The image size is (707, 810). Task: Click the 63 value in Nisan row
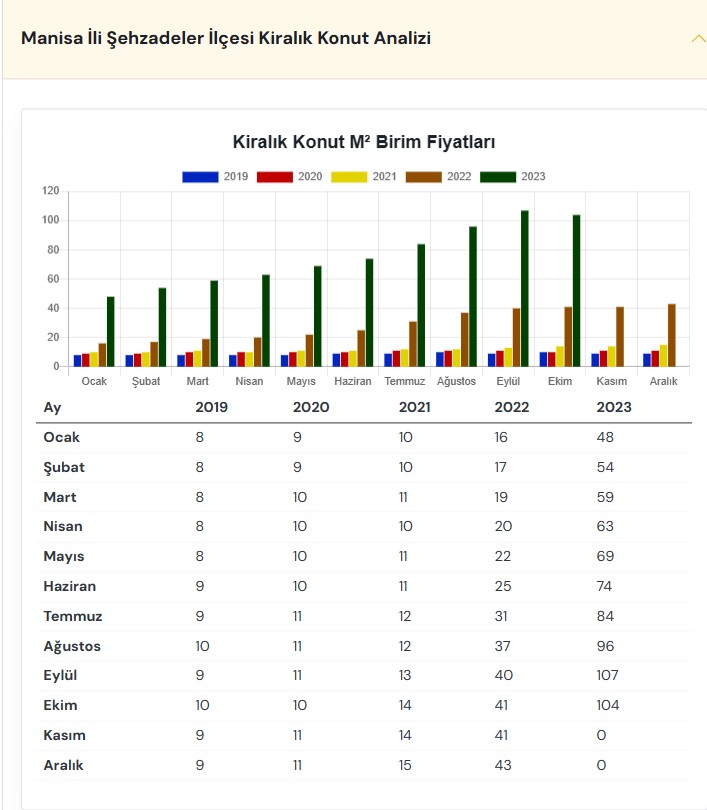tap(605, 526)
